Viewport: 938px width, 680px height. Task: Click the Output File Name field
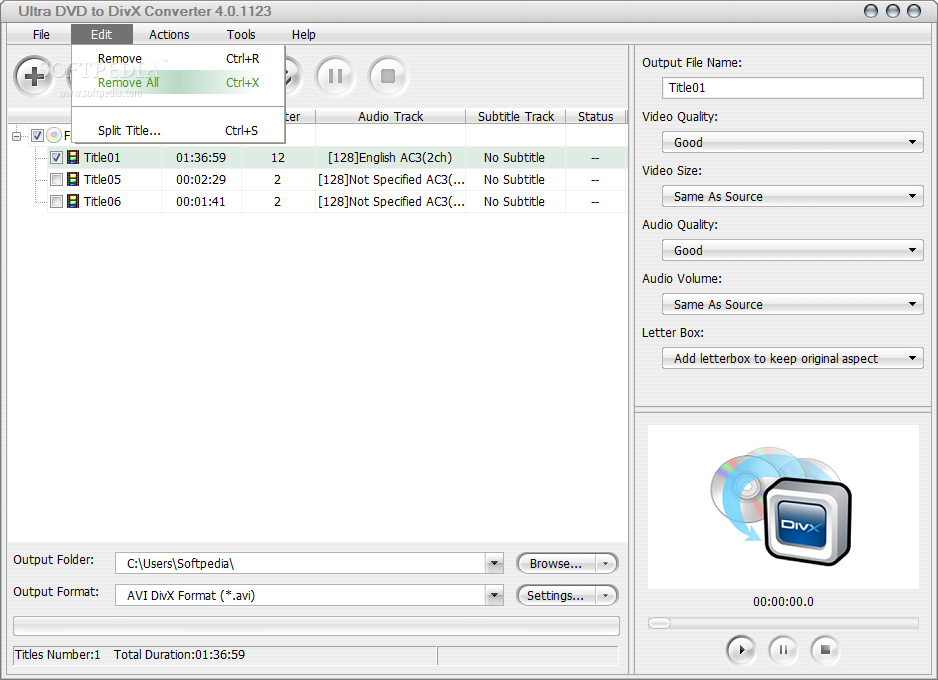pyautogui.click(x=793, y=88)
